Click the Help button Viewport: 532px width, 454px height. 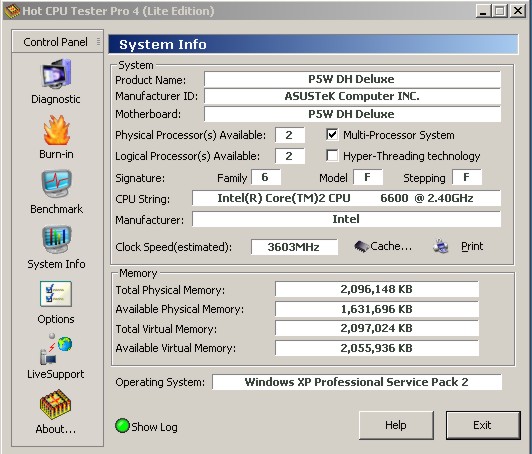coord(396,425)
